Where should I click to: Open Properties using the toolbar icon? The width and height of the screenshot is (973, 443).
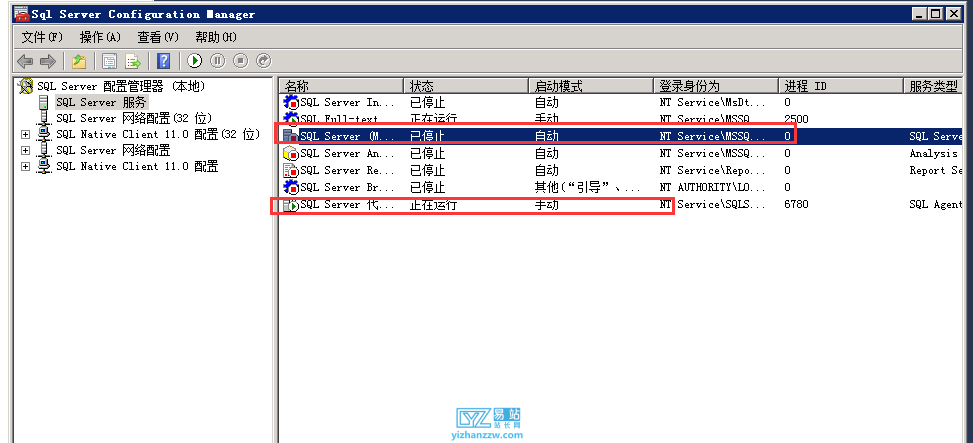pyautogui.click(x=110, y=61)
